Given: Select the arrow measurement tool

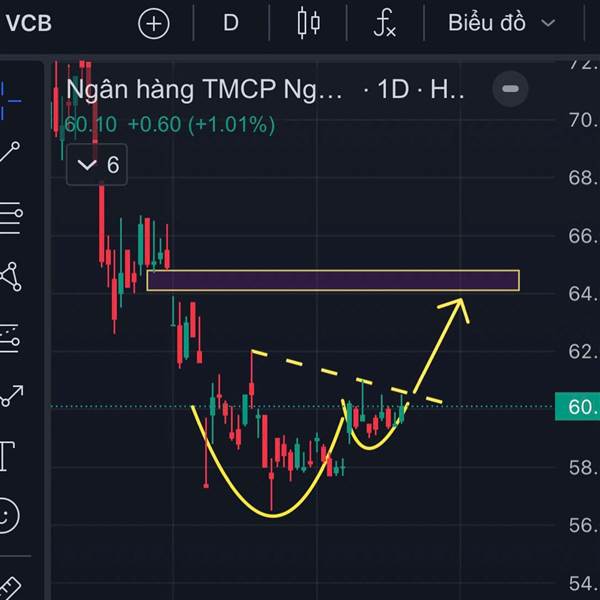Looking at the screenshot, I should [x=11, y=396].
